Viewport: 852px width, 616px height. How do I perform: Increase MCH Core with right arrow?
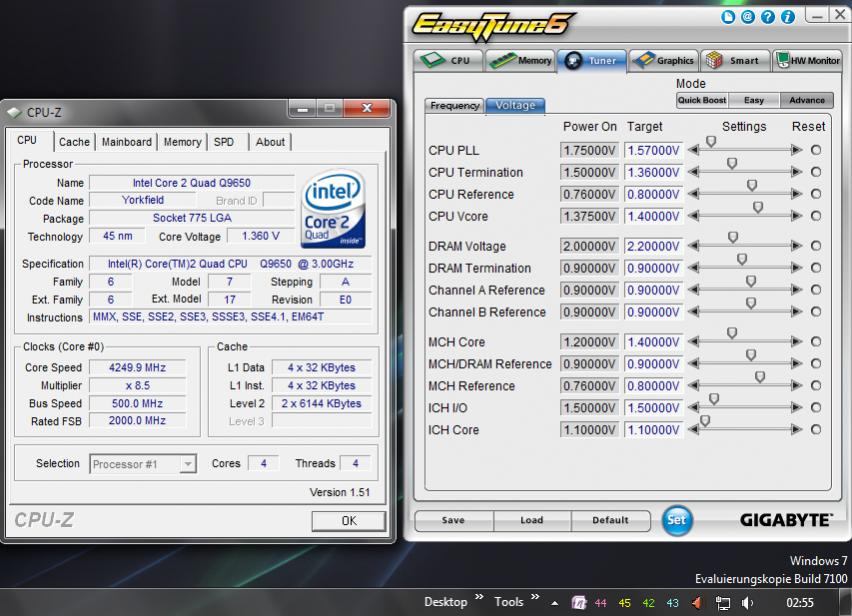[797, 342]
